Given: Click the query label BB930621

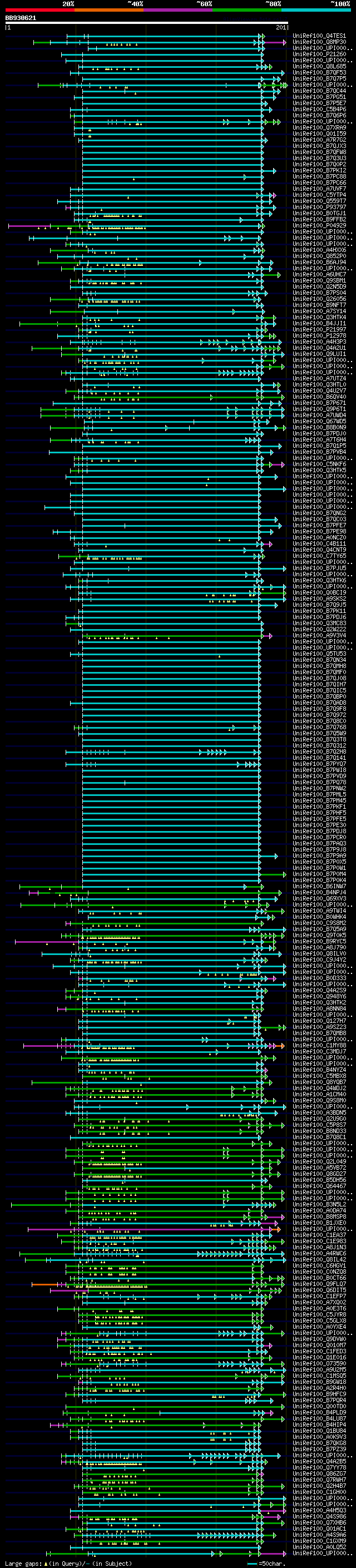Looking at the screenshot, I should (21, 18).
